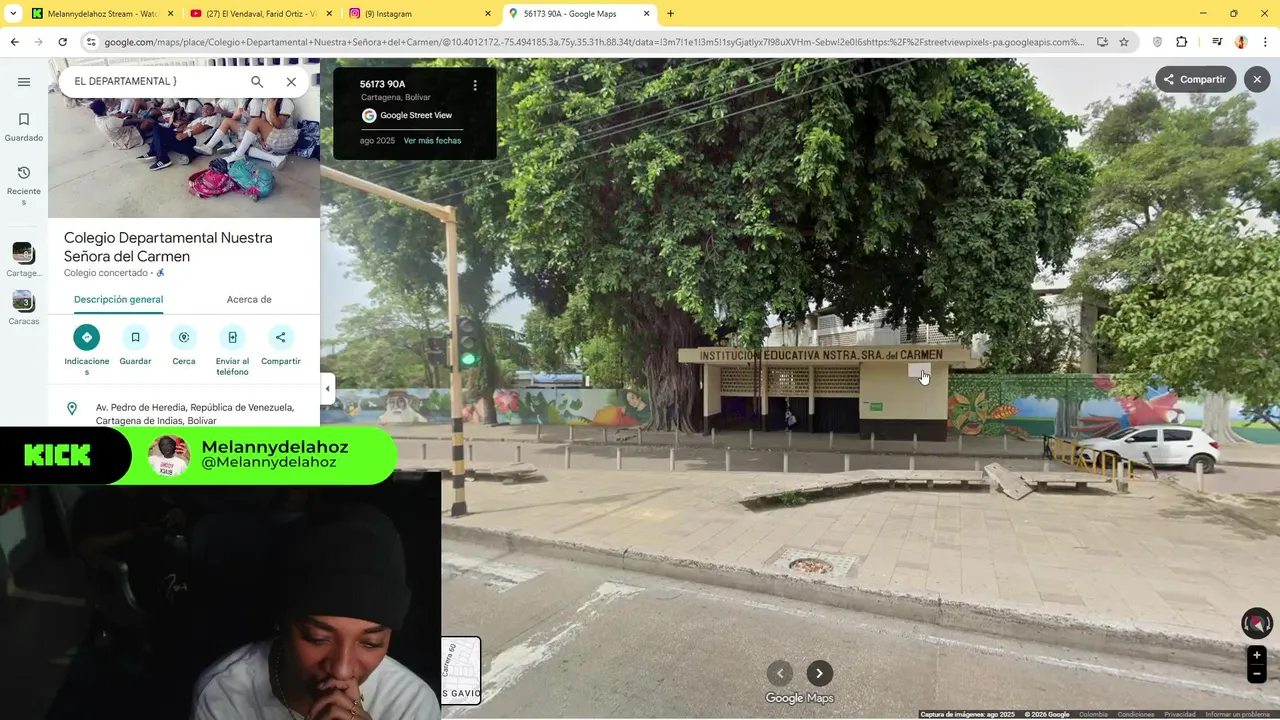
Task: Click Informar un problema link
Action: coord(1238,714)
